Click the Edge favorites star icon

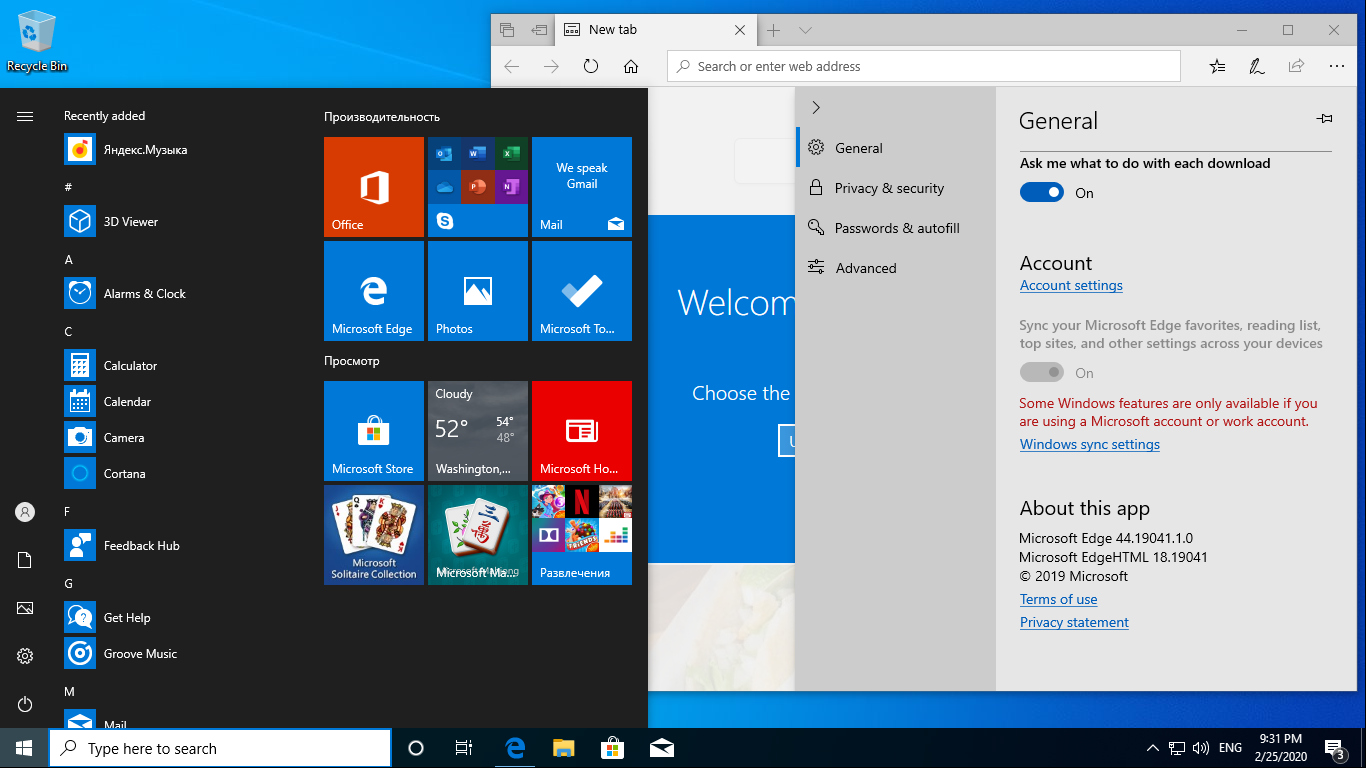point(1217,66)
